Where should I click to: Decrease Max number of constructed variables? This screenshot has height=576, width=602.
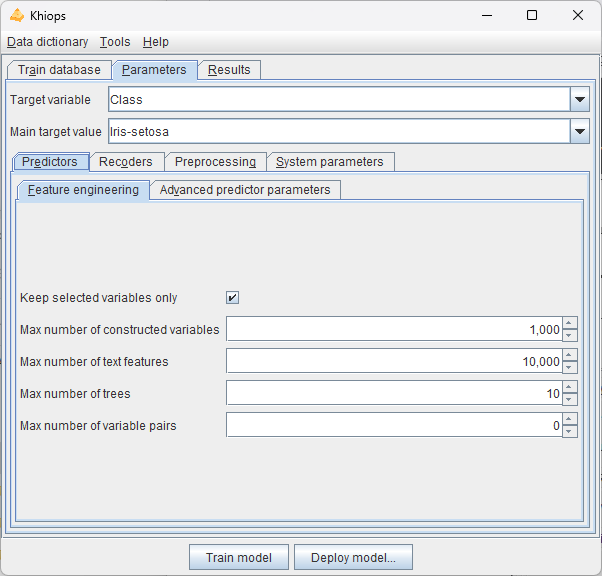coord(569,335)
